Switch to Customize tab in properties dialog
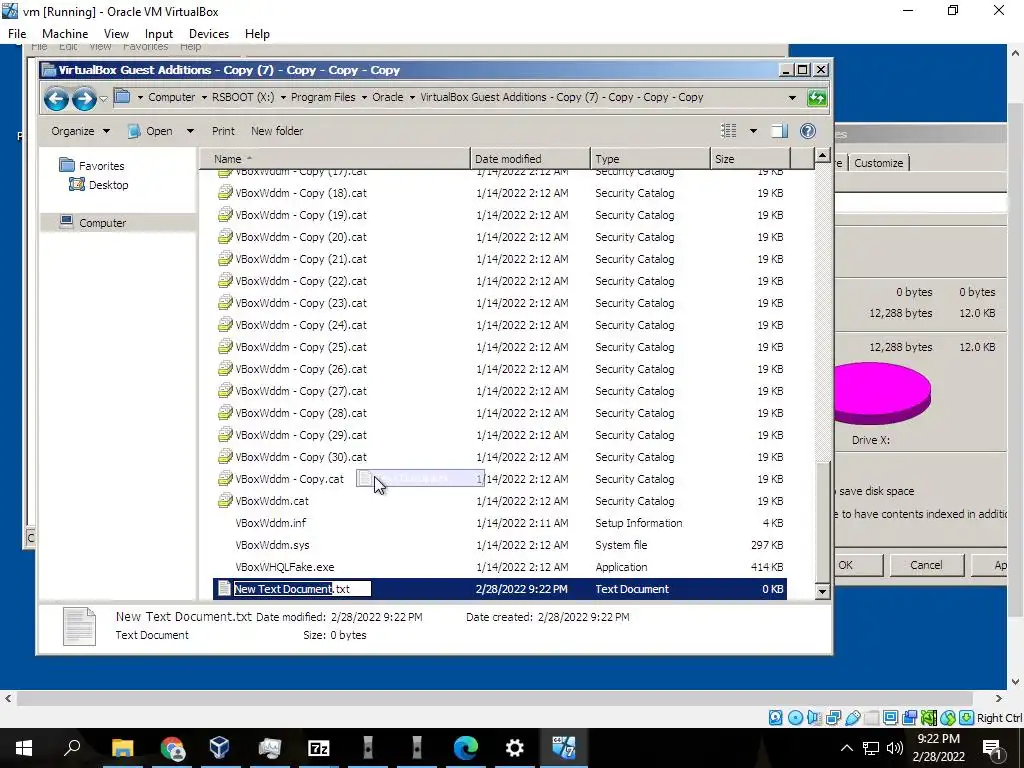This screenshot has width=1024, height=768. [x=878, y=163]
